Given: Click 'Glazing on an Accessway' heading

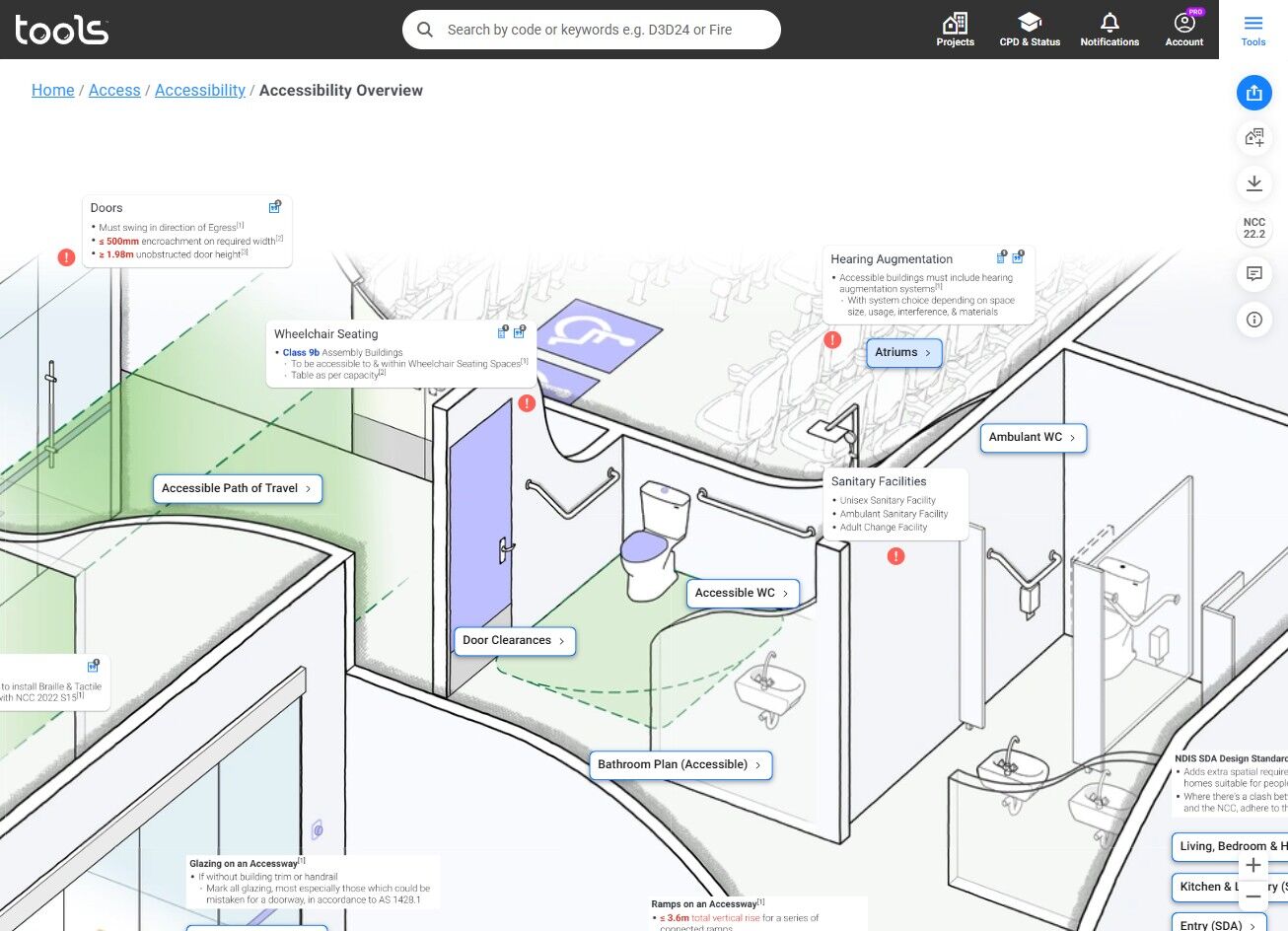Looking at the screenshot, I should [x=245, y=864].
